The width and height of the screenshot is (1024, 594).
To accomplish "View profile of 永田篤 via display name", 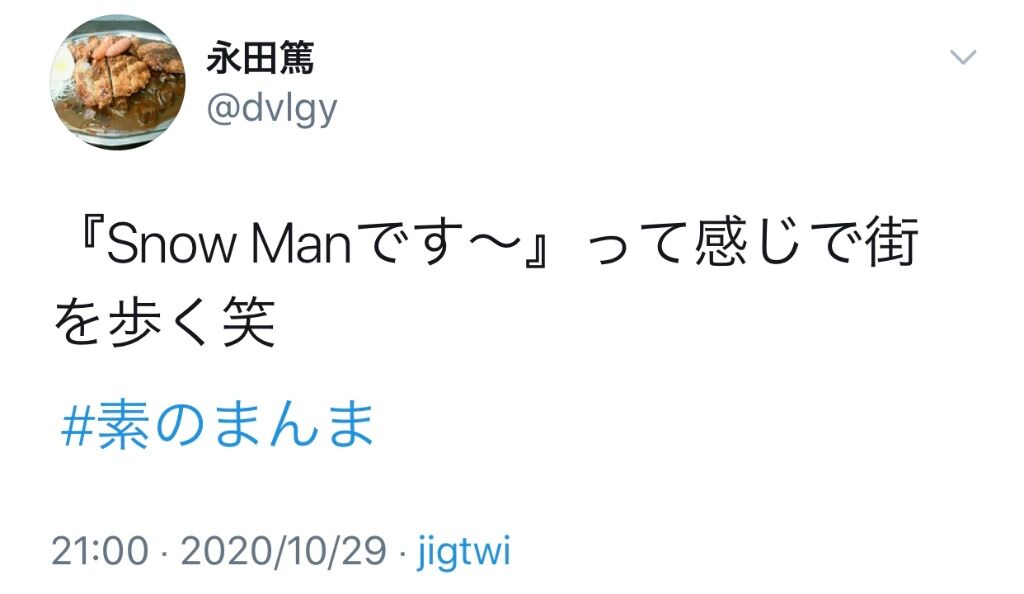I will [261, 57].
